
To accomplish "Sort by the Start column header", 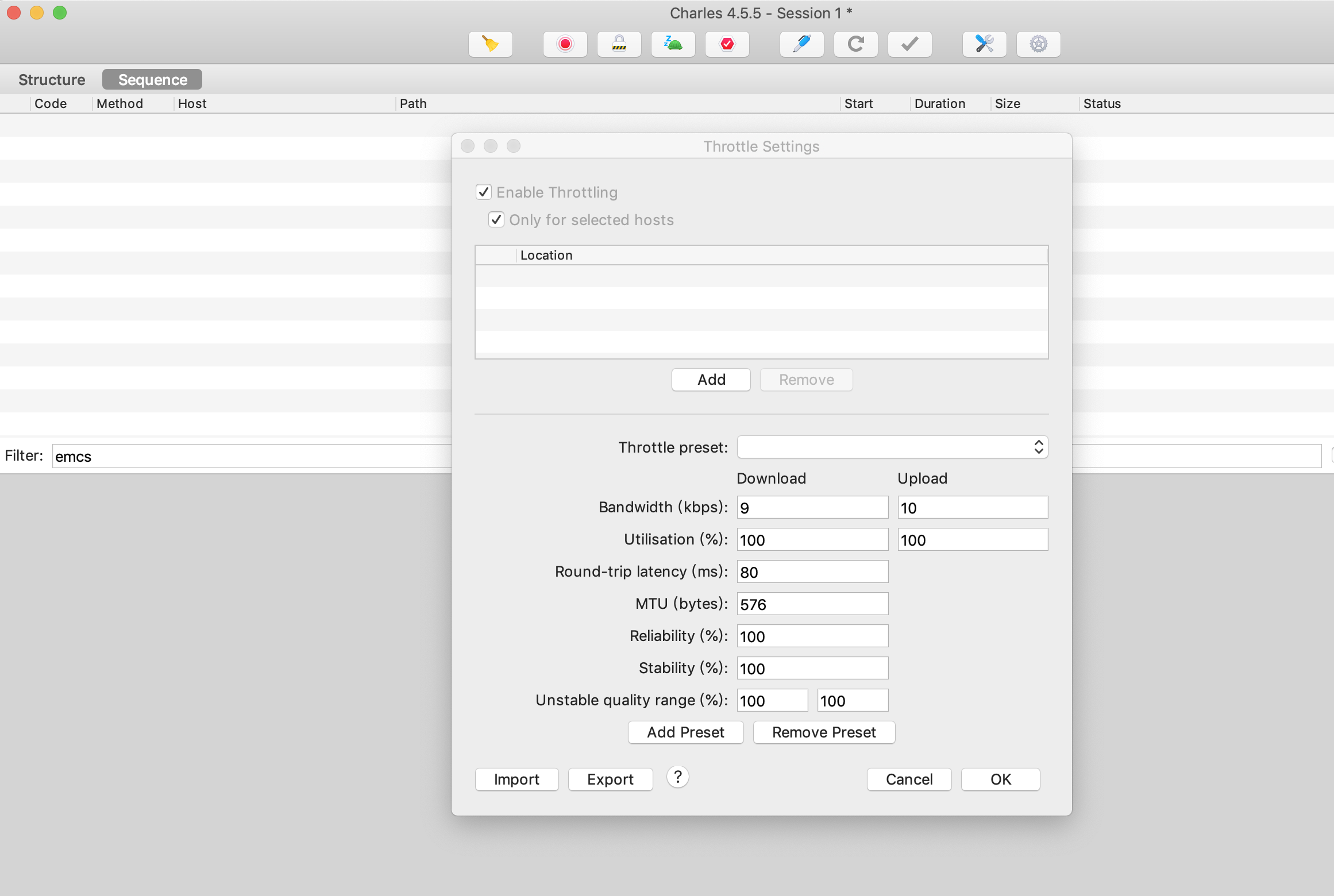I will pos(875,103).
